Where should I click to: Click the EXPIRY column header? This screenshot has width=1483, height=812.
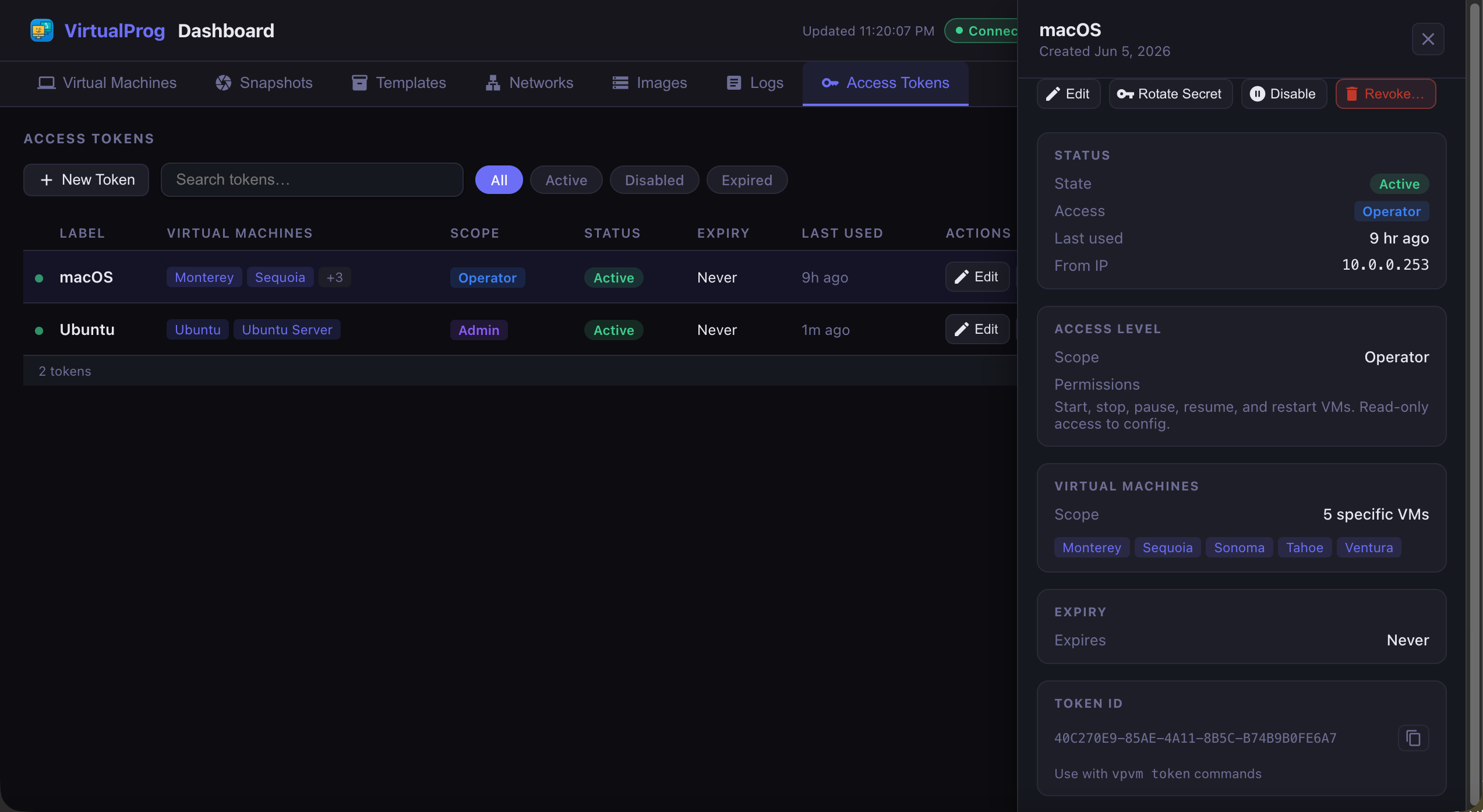pyautogui.click(x=723, y=233)
